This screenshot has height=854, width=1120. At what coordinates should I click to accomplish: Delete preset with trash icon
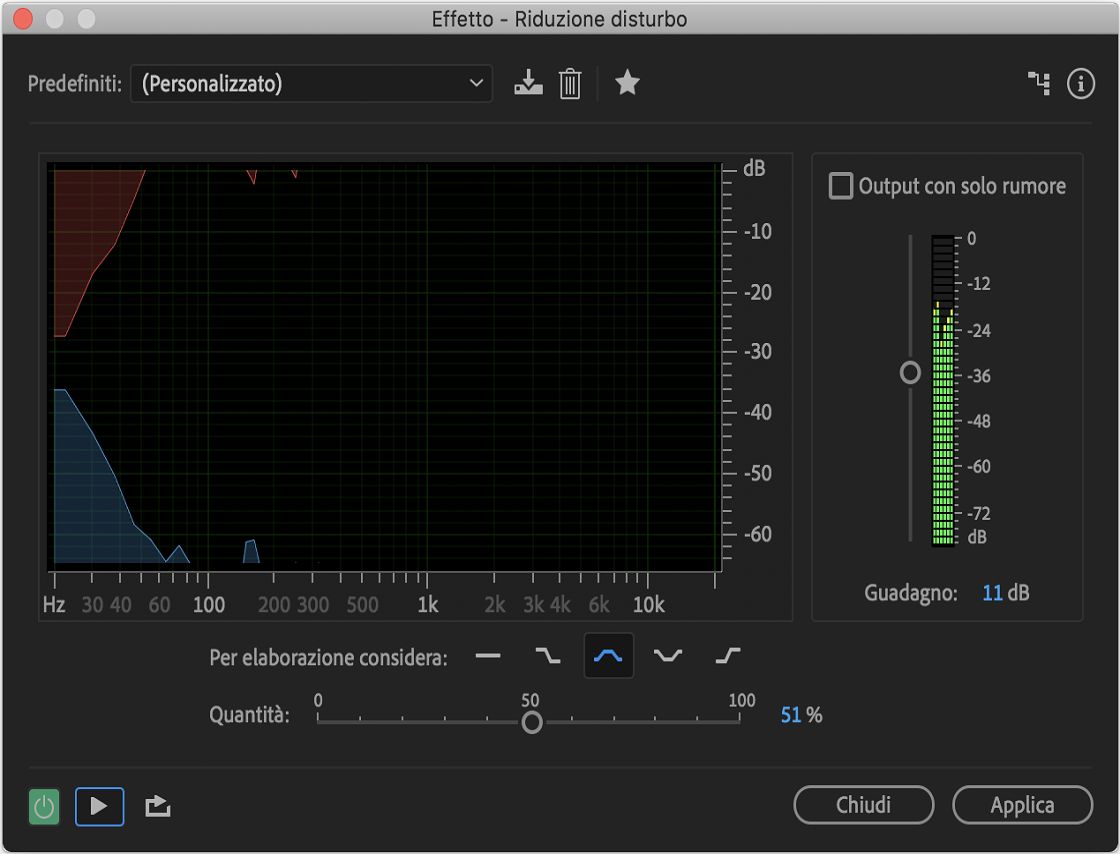coord(569,84)
